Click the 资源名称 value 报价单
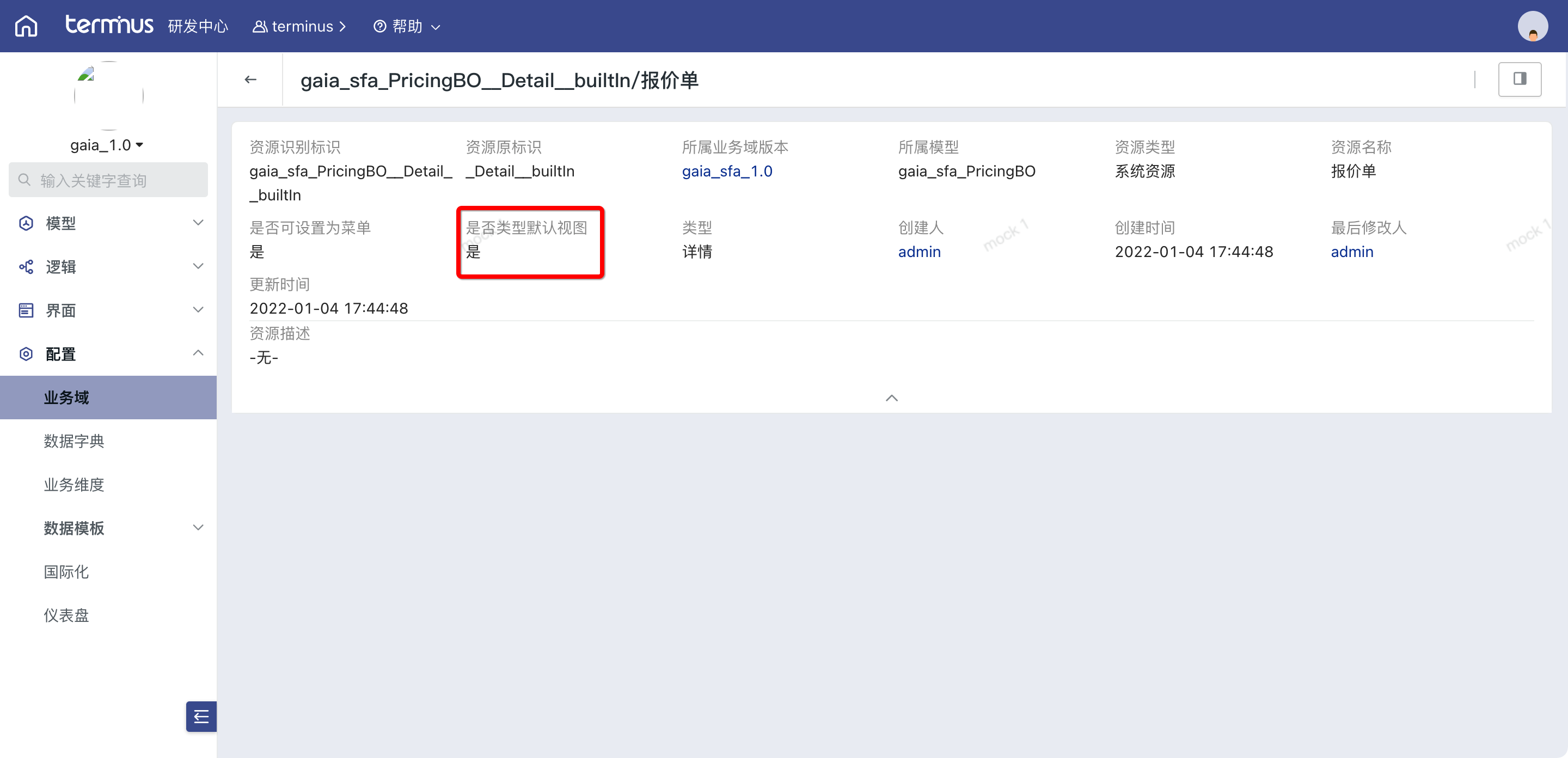 pyautogui.click(x=1353, y=171)
